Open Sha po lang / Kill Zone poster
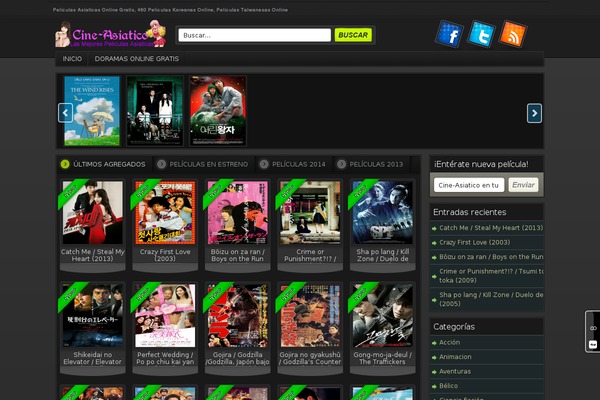Viewport: 600px width, 400px height. (383, 212)
